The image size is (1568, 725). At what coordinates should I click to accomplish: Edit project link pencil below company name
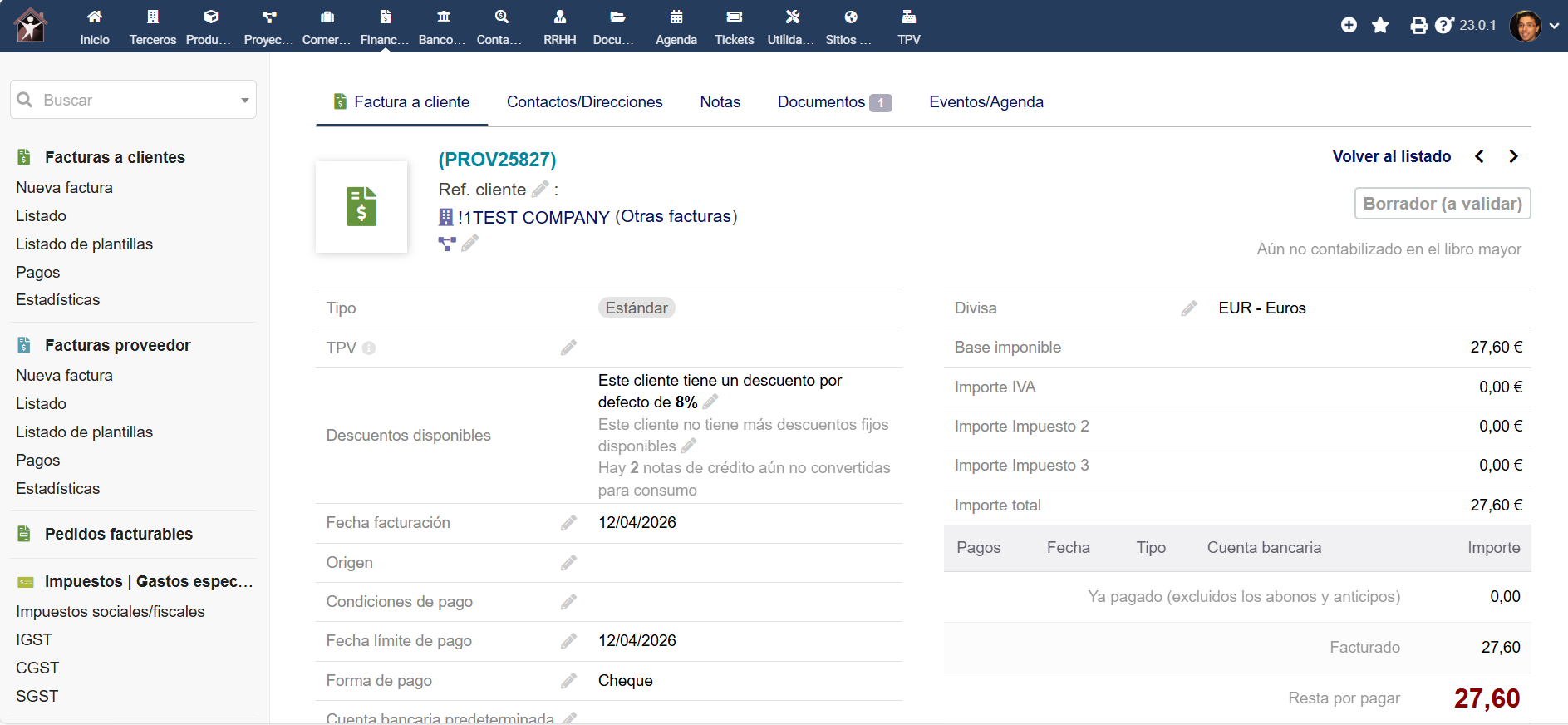[470, 243]
